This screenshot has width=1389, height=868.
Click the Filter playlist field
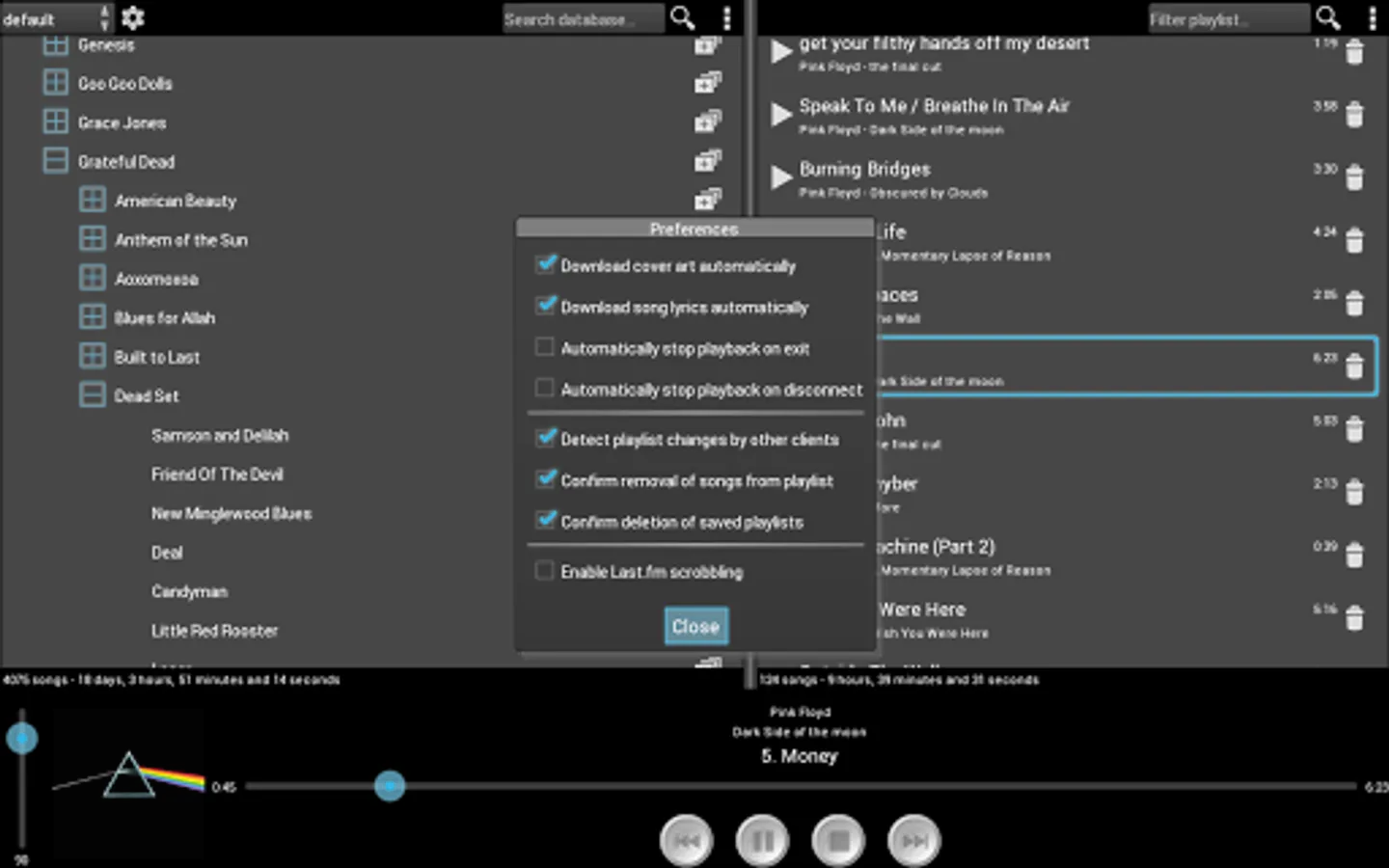pyautogui.click(x=1229, y=18)
